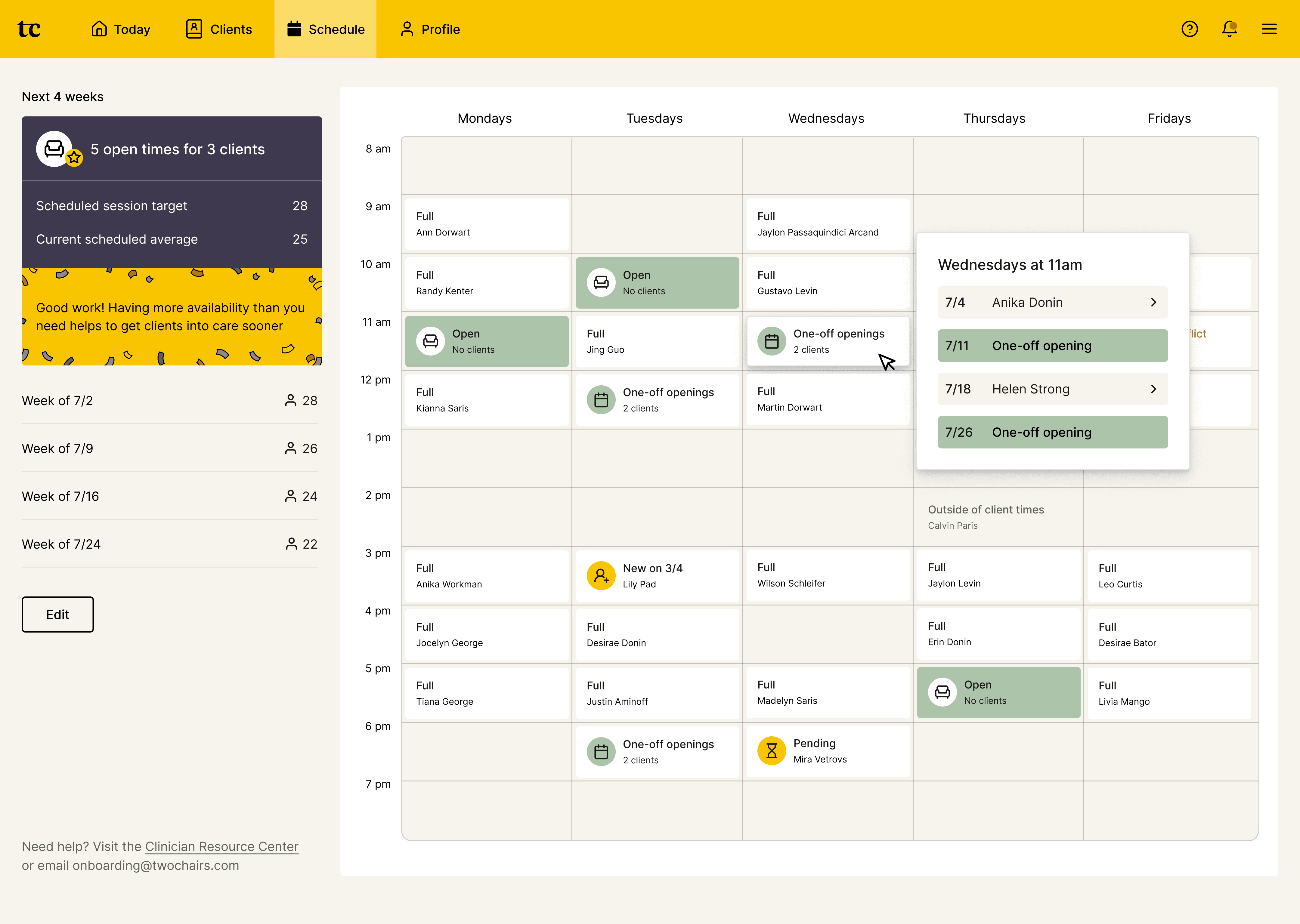The image size is (1300, 924).
Task: Select the 7/11 One-off opening row
Action: [x=1052, y=346]
